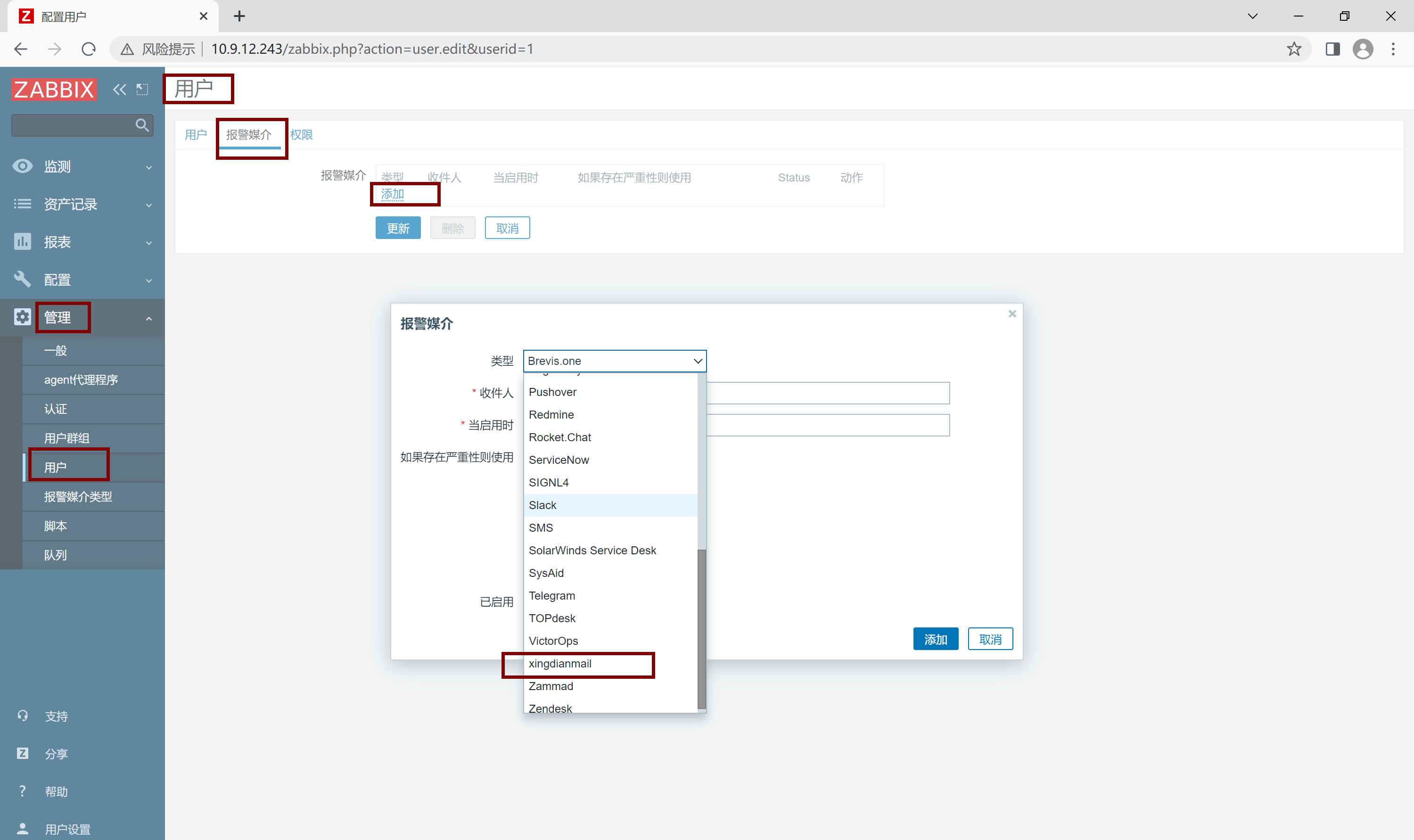Click the security risk warning icon

[127, 49]
